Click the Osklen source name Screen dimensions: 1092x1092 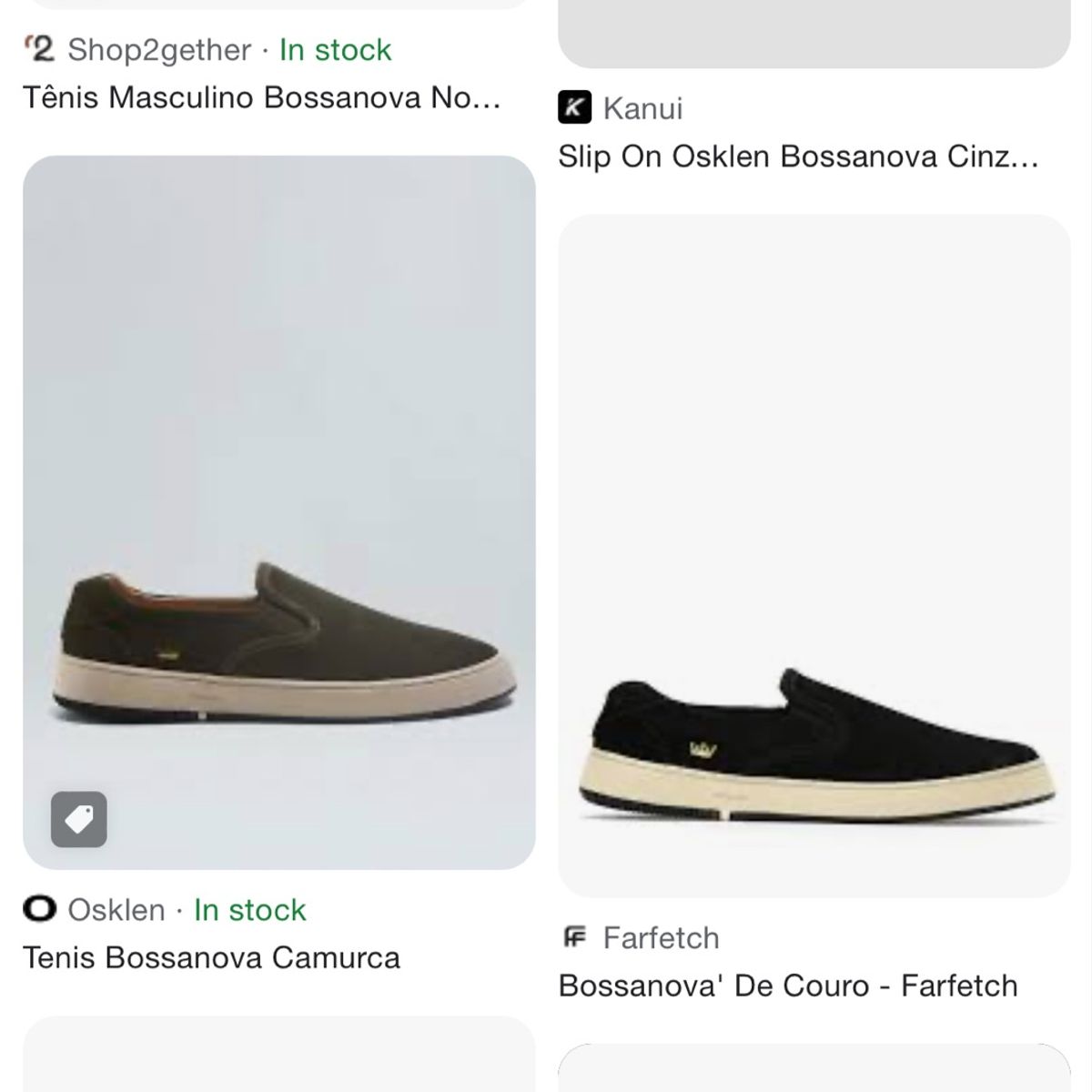[116, 909]
